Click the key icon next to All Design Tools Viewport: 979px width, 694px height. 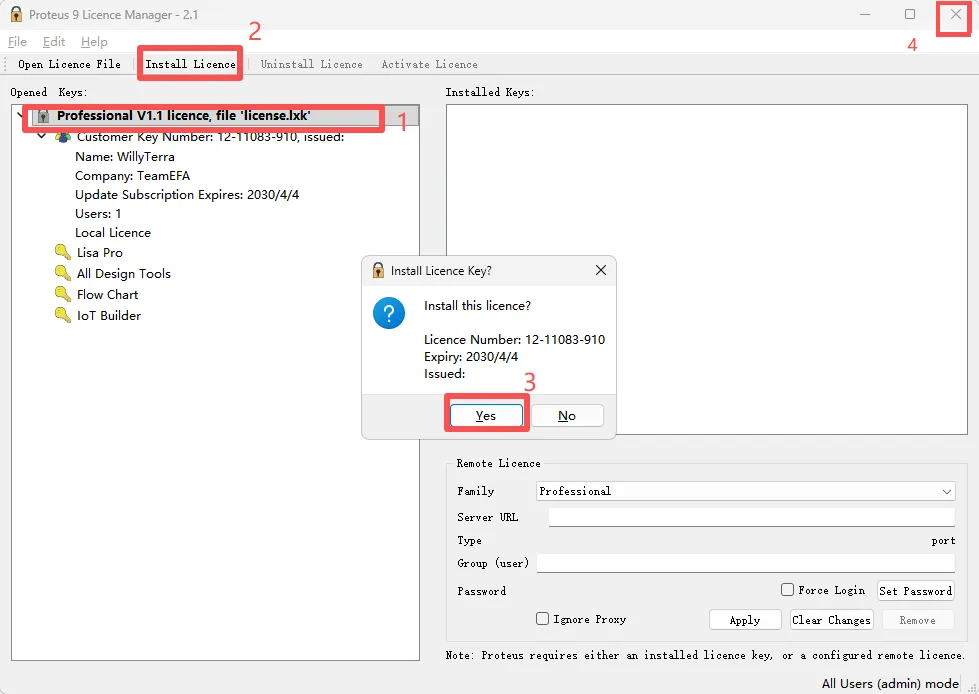click(x=62, y=273)
